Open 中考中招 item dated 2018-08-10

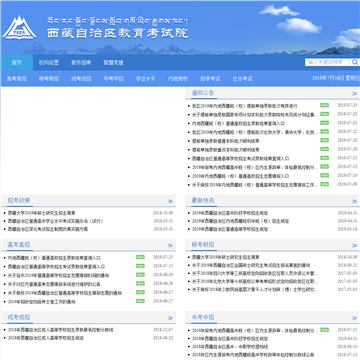230,347
